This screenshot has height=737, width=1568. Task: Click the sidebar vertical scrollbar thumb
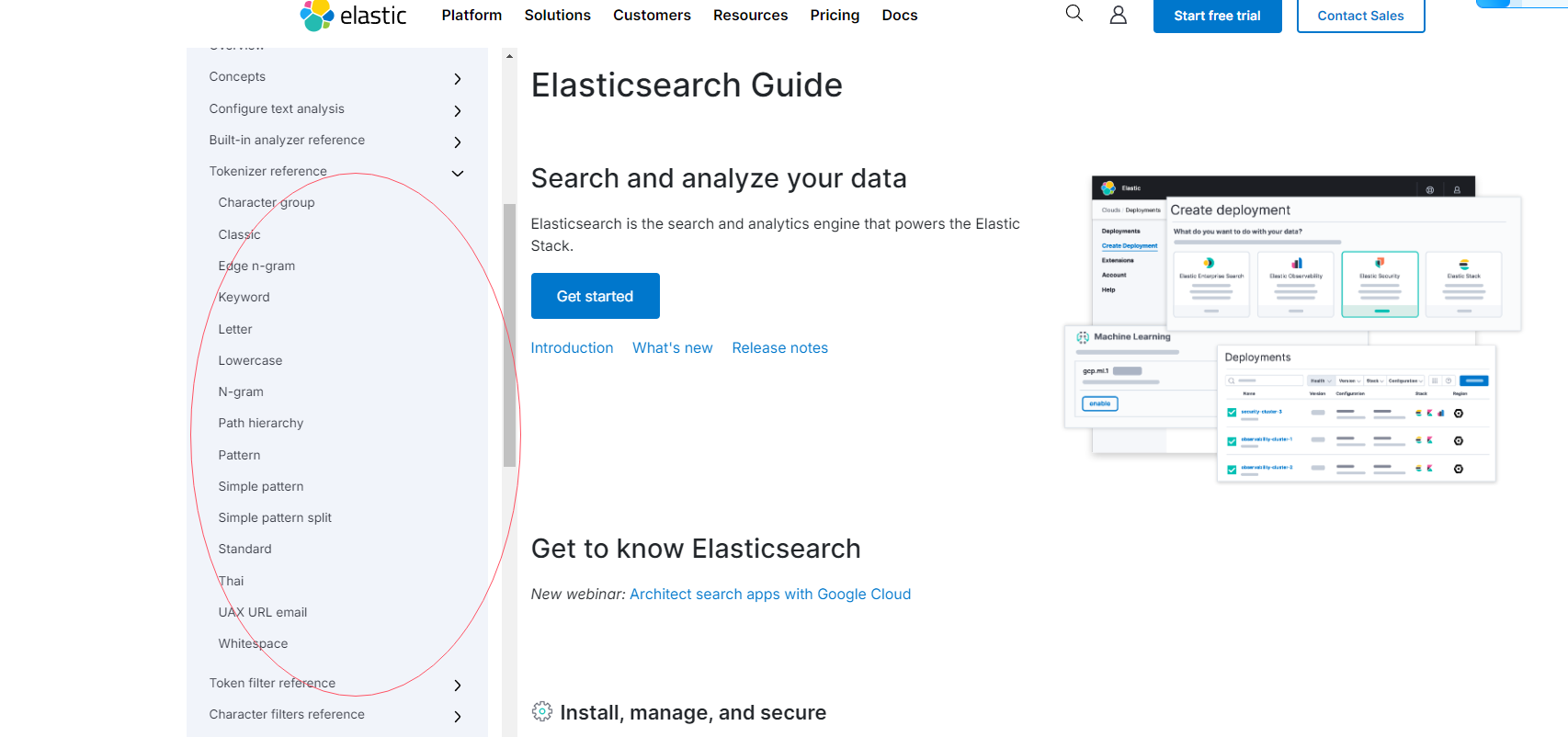509,335
